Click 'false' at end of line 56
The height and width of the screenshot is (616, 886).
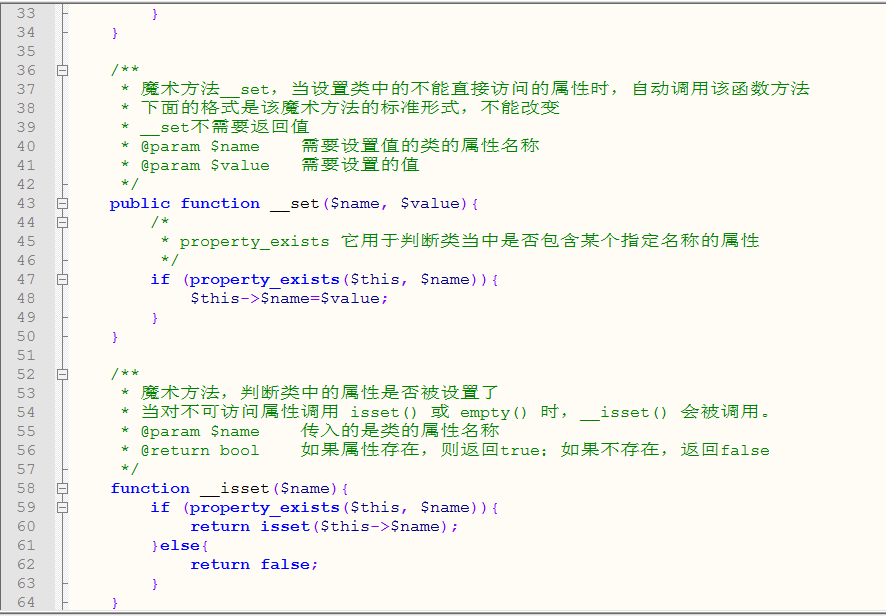tap(745, 450)
